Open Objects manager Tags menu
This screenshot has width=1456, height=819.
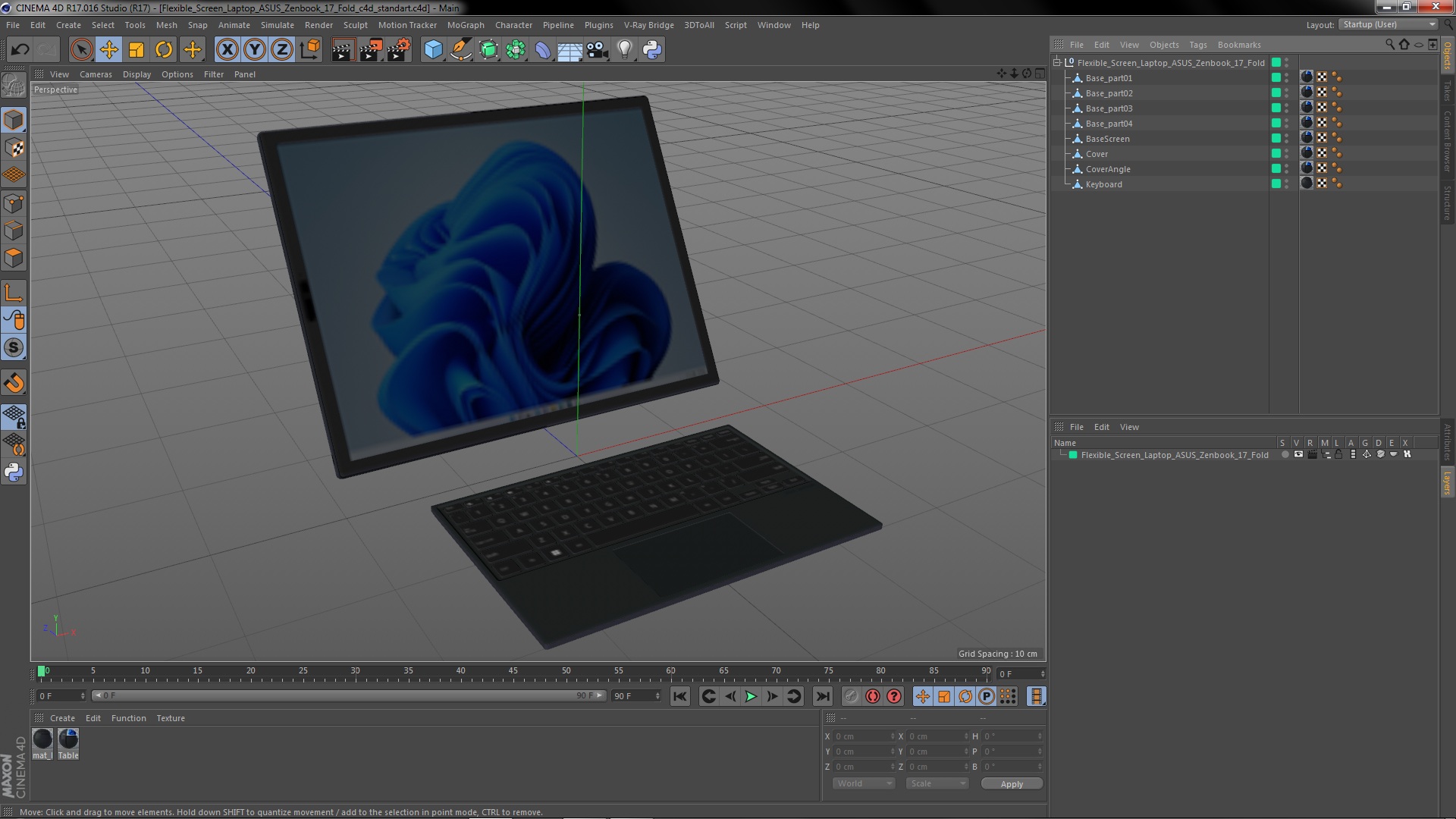[x=1197, y=45]
